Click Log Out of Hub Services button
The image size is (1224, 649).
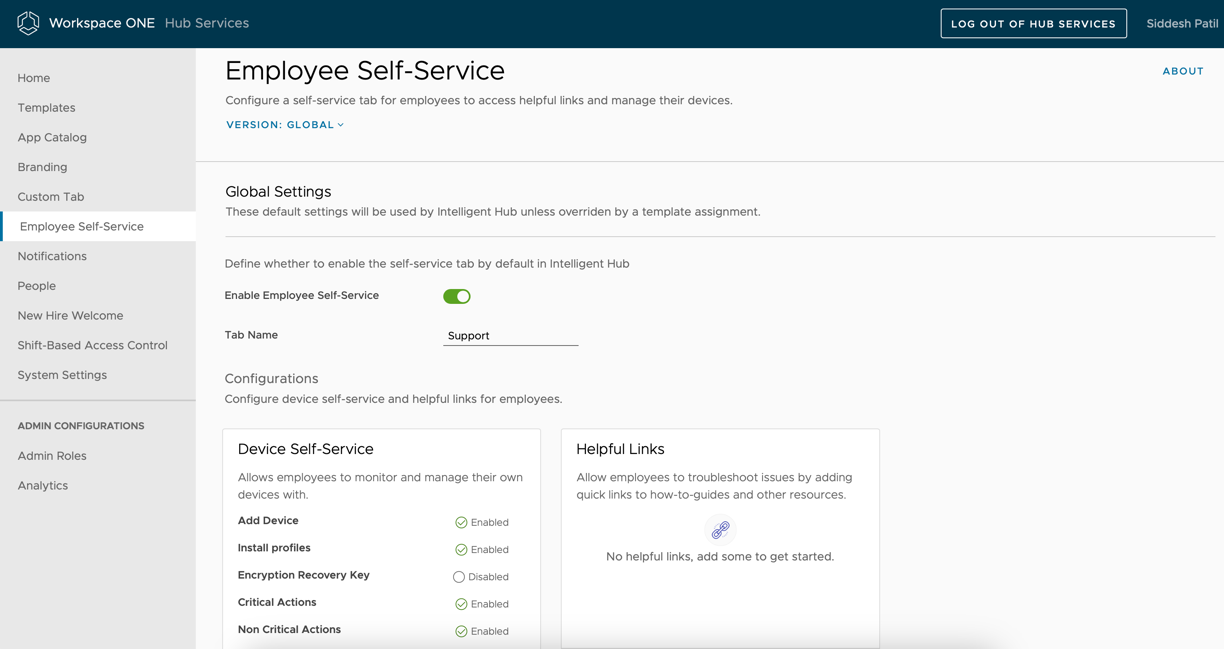(1033, 23)
